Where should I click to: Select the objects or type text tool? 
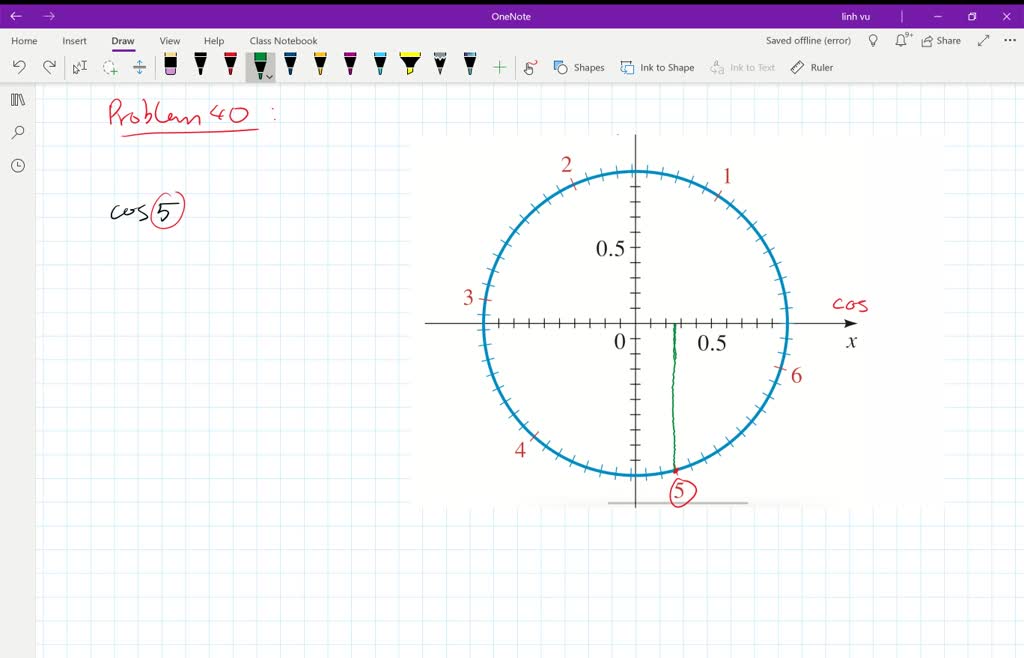click(80, 67)
